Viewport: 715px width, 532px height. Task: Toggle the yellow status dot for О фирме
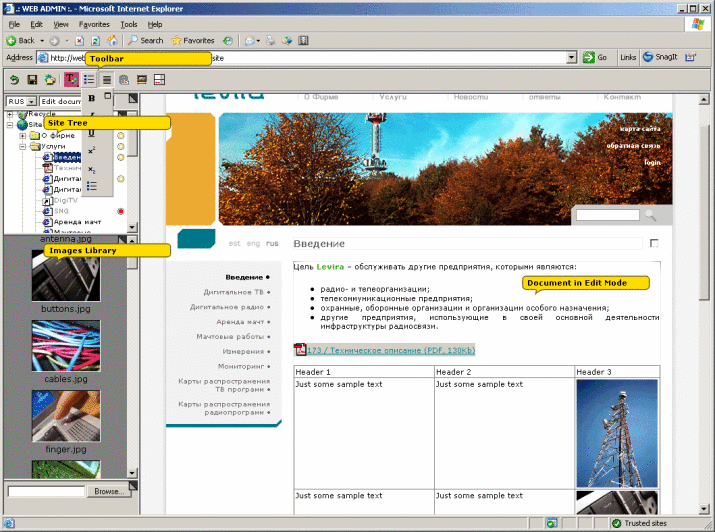(121, 135)
